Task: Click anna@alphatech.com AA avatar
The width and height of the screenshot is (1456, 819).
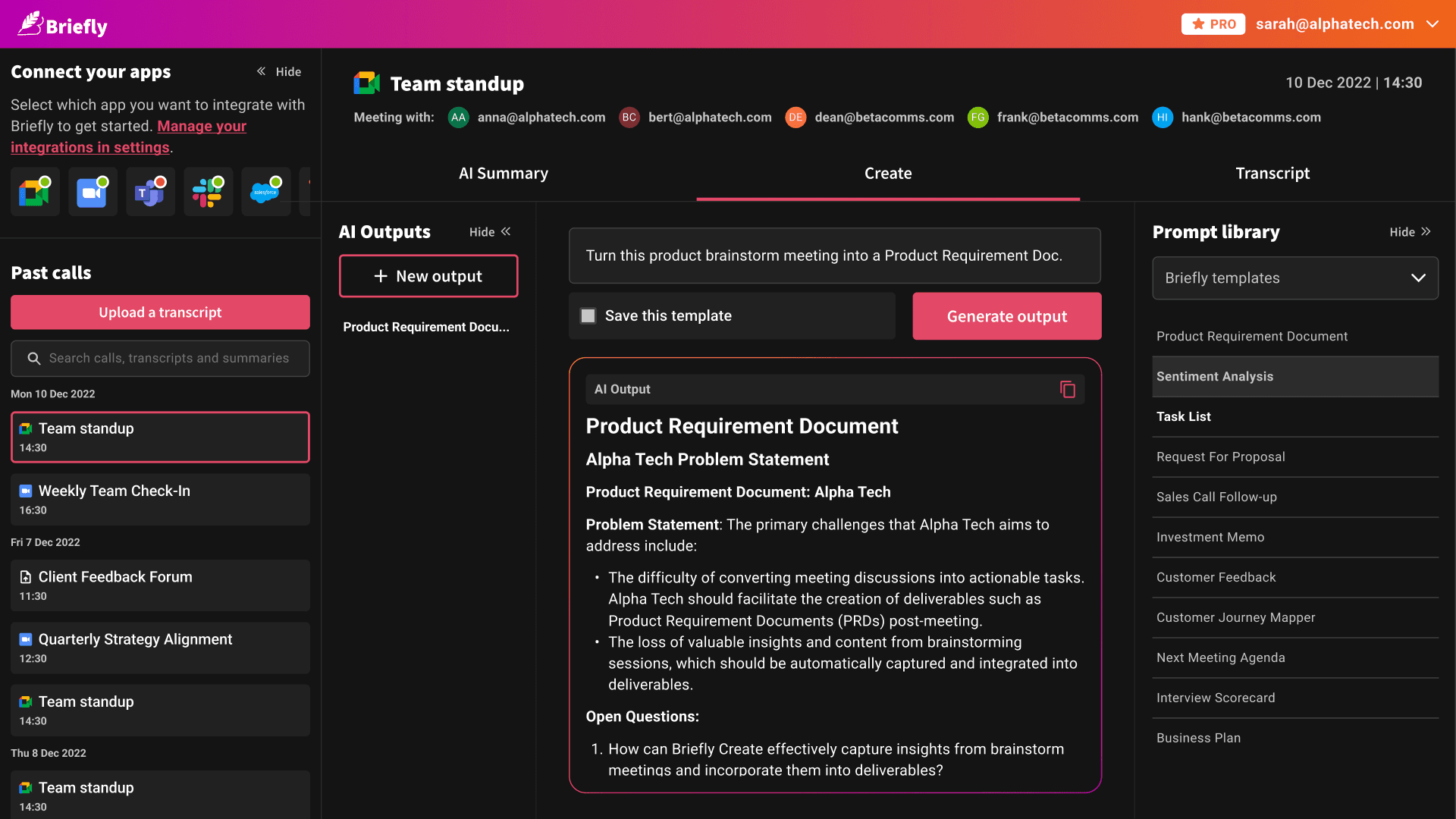Action: pos(458,118)
